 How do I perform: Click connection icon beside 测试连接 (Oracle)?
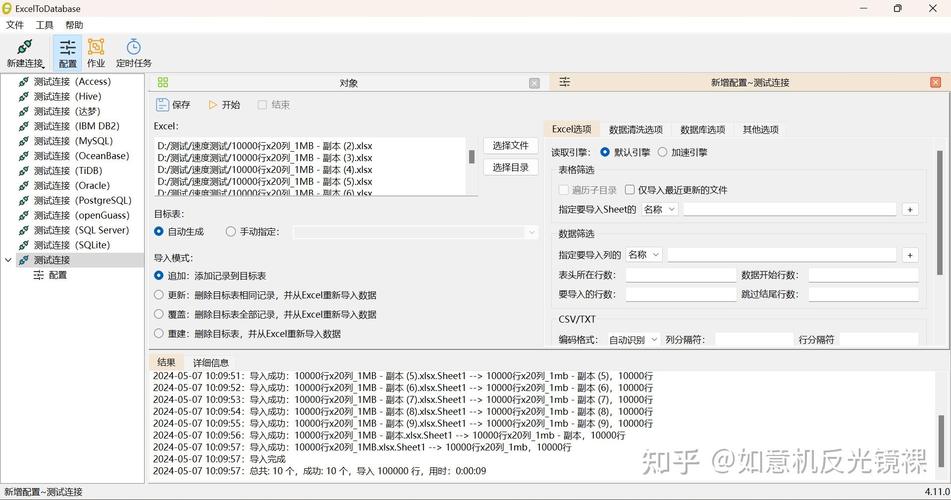coord(24,186)
